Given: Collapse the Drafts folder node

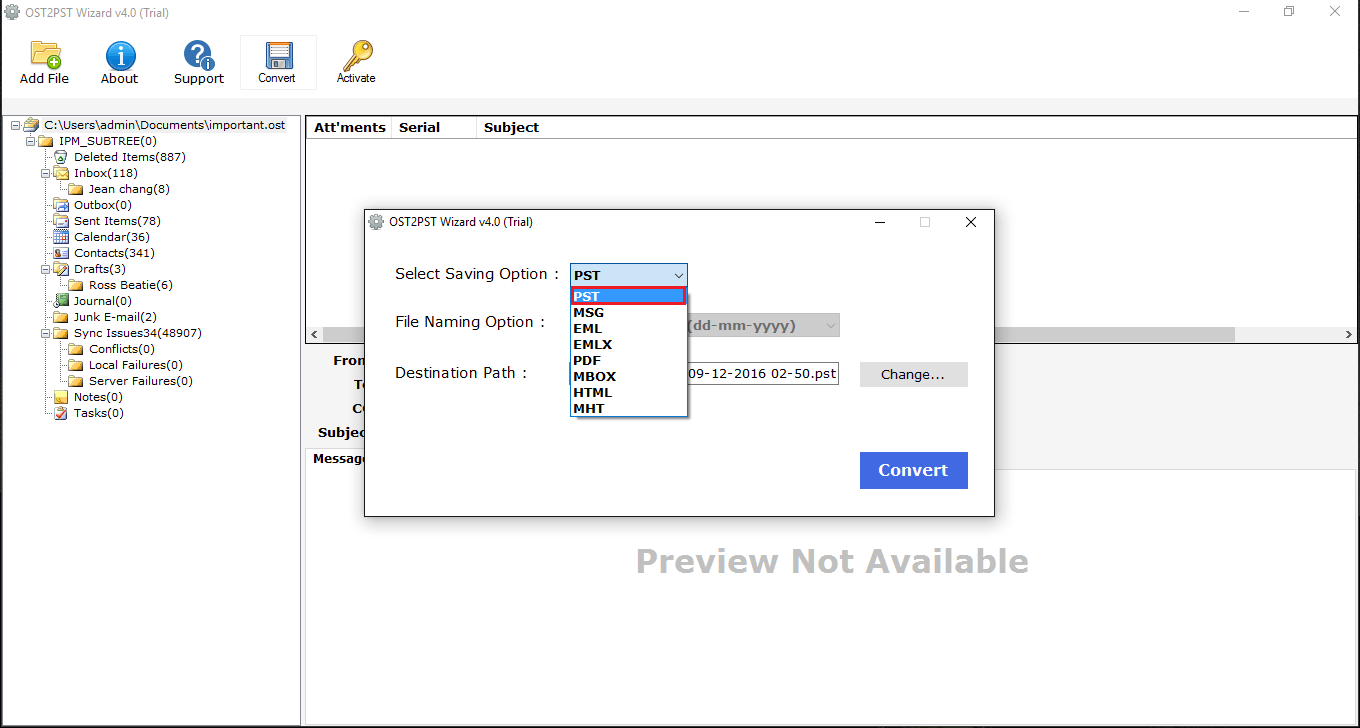Looking at the screenshot, I should click(46, 269).
